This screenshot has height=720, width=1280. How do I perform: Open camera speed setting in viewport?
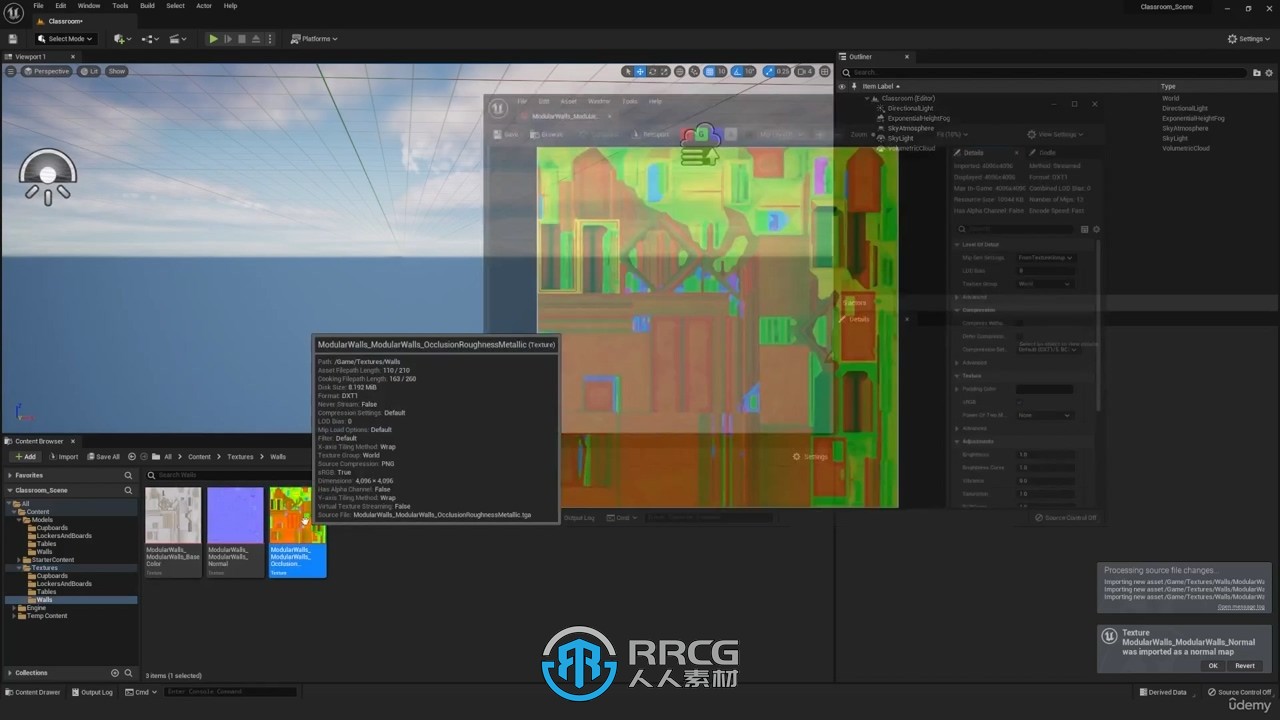click(x=805, y=71)
